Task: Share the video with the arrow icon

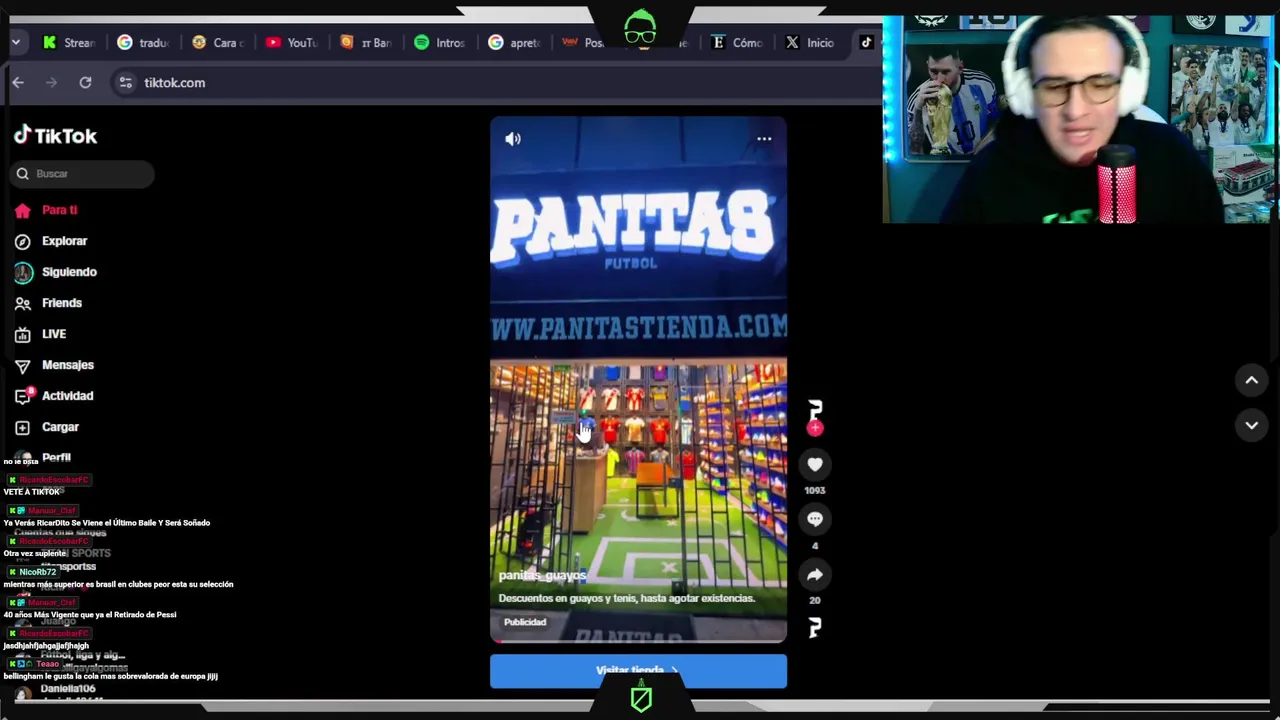Action: pyautogui.click(x=815, y=574)
